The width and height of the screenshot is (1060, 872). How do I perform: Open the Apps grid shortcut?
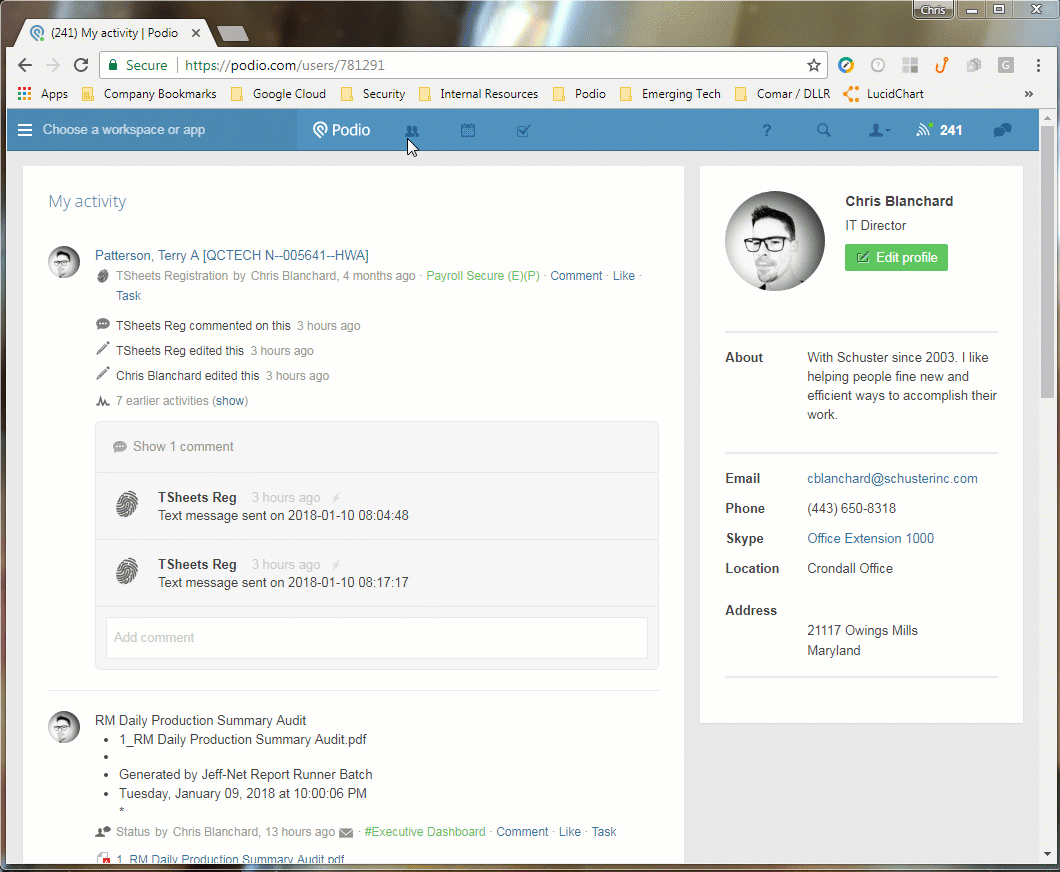click(x=42, y=94)
